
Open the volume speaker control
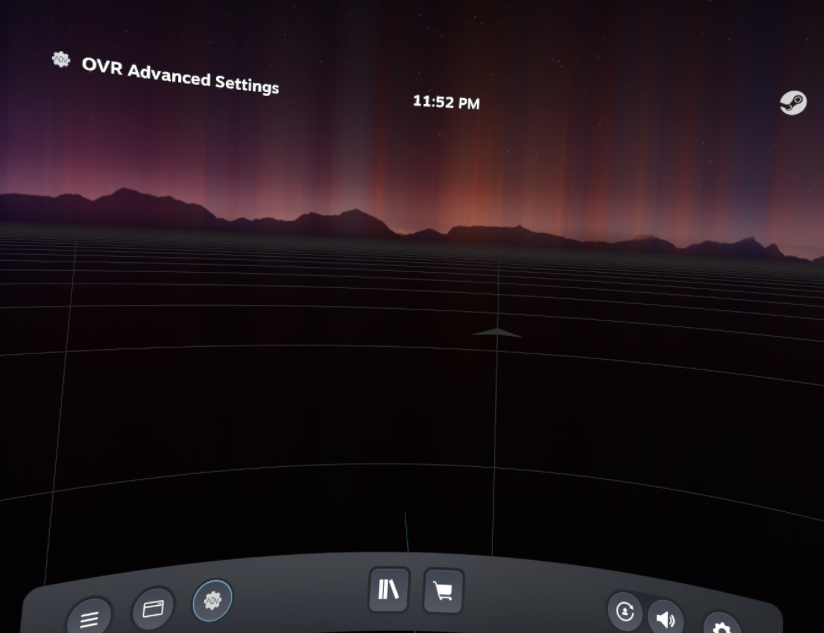point(665,618)
